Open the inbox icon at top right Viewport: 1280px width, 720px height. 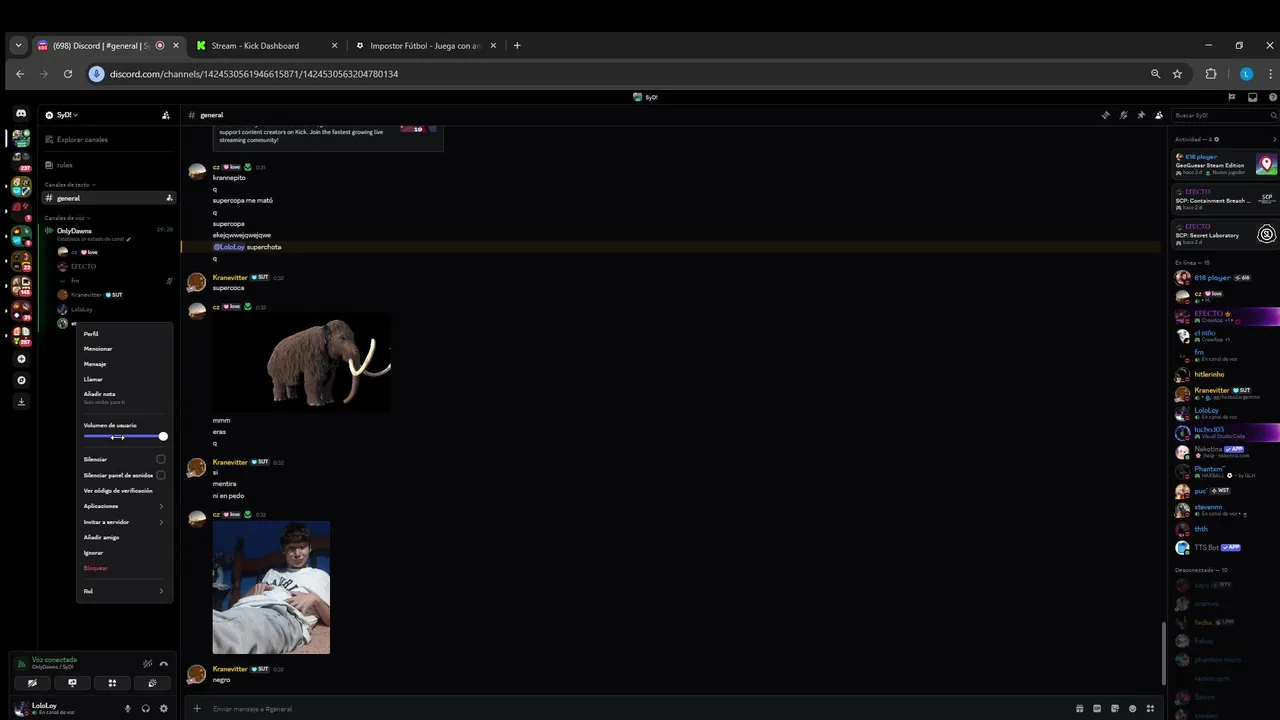(x=1252, y=97)
